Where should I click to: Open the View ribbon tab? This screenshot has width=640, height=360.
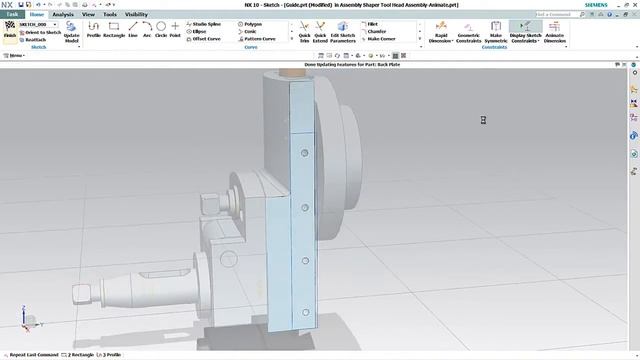(88, 14)
